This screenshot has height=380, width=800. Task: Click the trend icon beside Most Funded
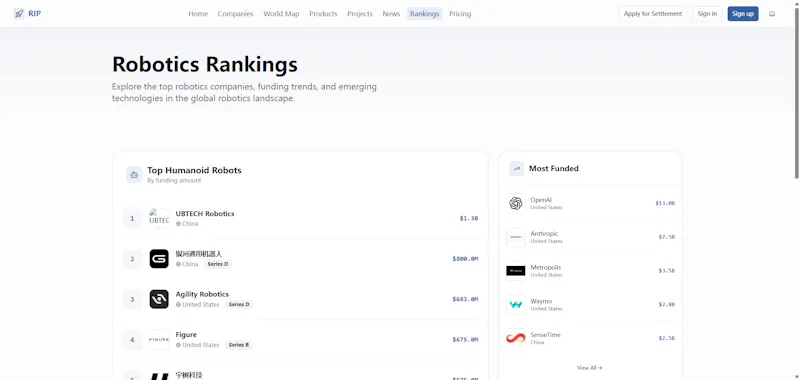point(516,169)
